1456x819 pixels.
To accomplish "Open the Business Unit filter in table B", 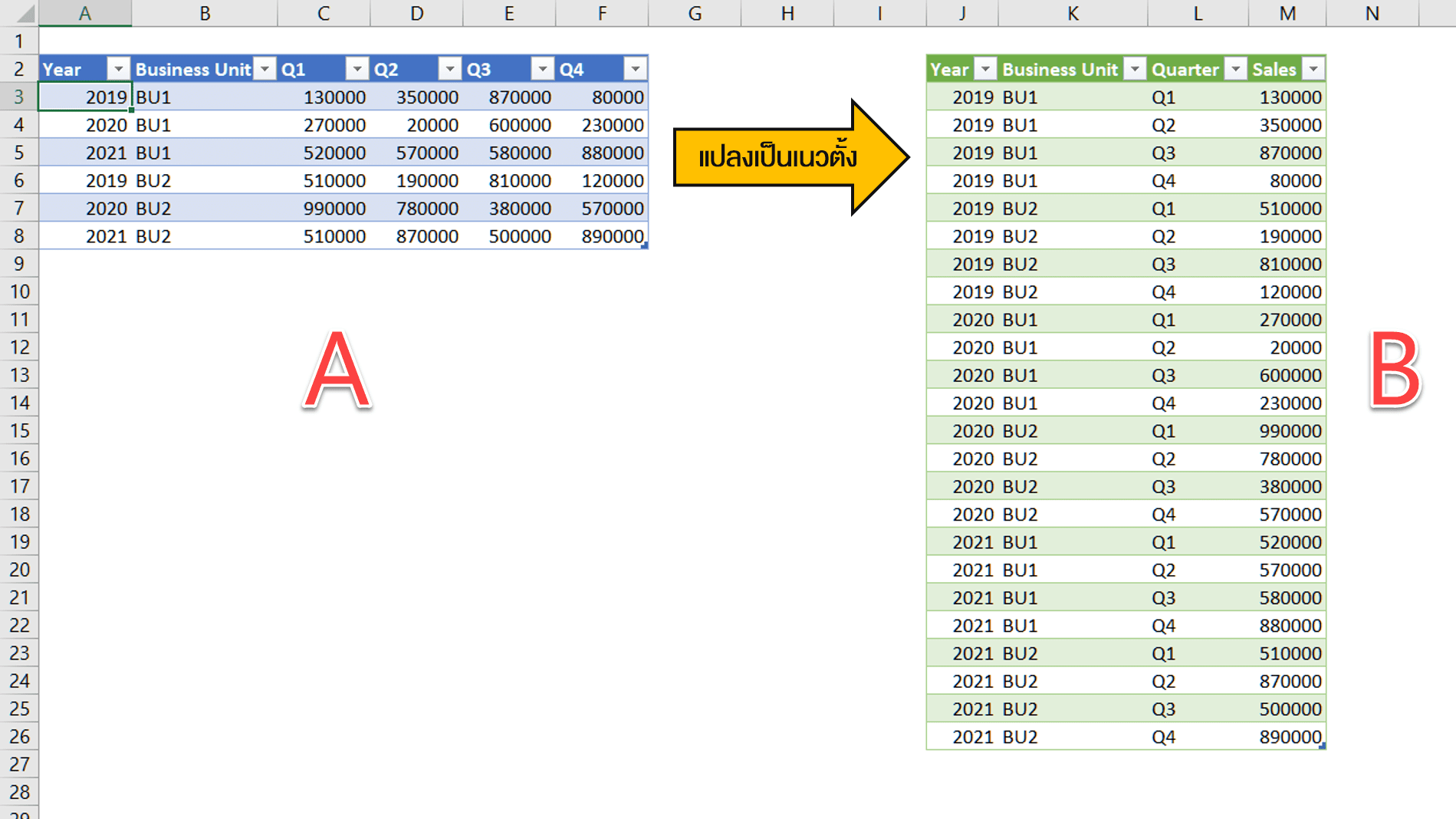I will coord(1135,68).
